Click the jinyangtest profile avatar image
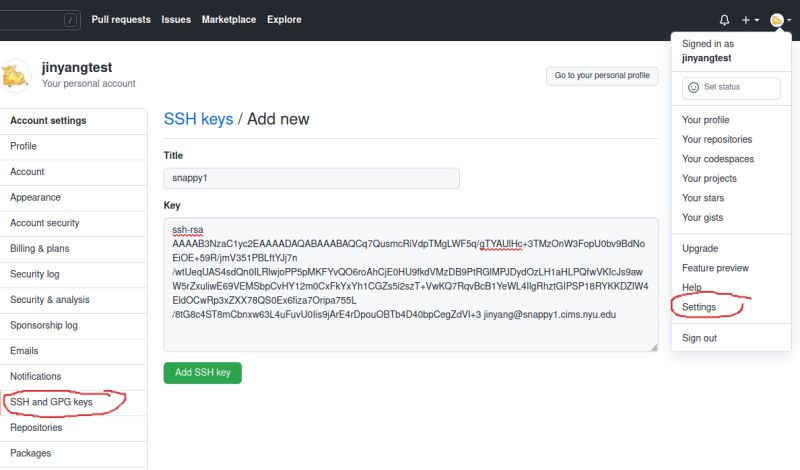Viewport: 800px width, 470px height. [14, 76]
